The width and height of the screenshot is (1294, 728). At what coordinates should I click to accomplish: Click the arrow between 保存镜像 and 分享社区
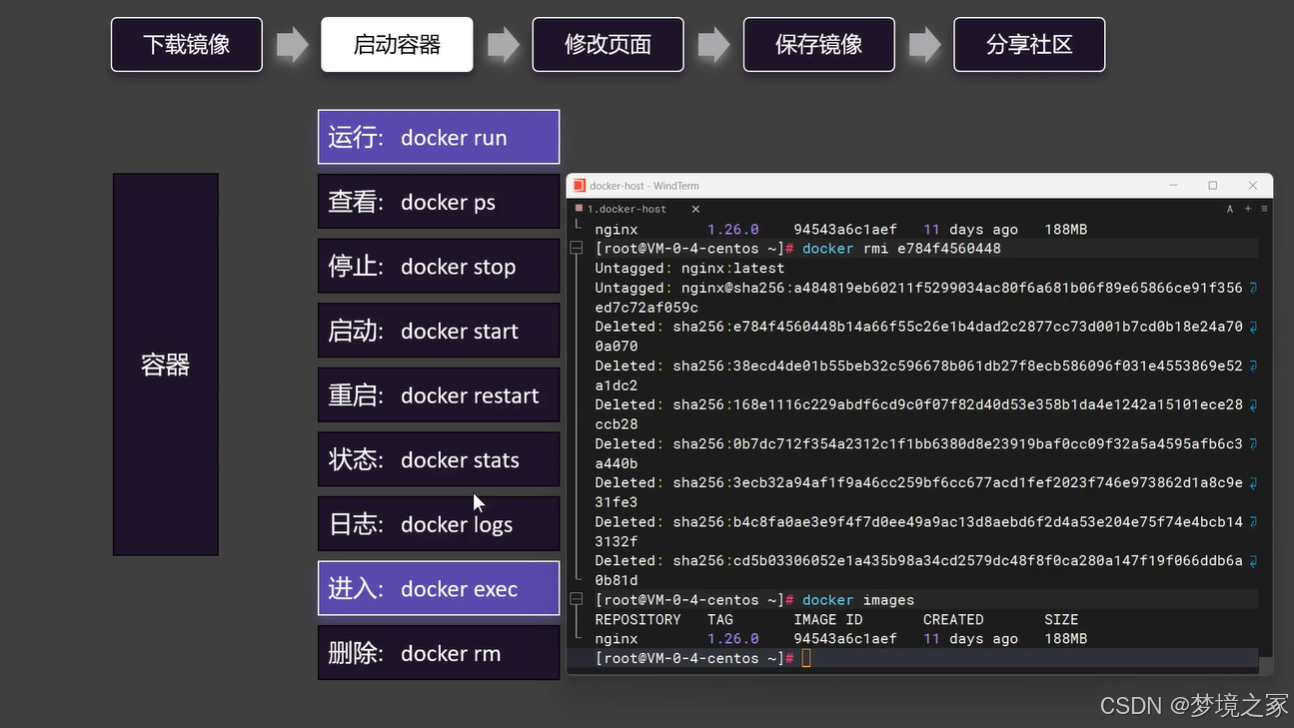pyautogui.click(x=924, y=45)
